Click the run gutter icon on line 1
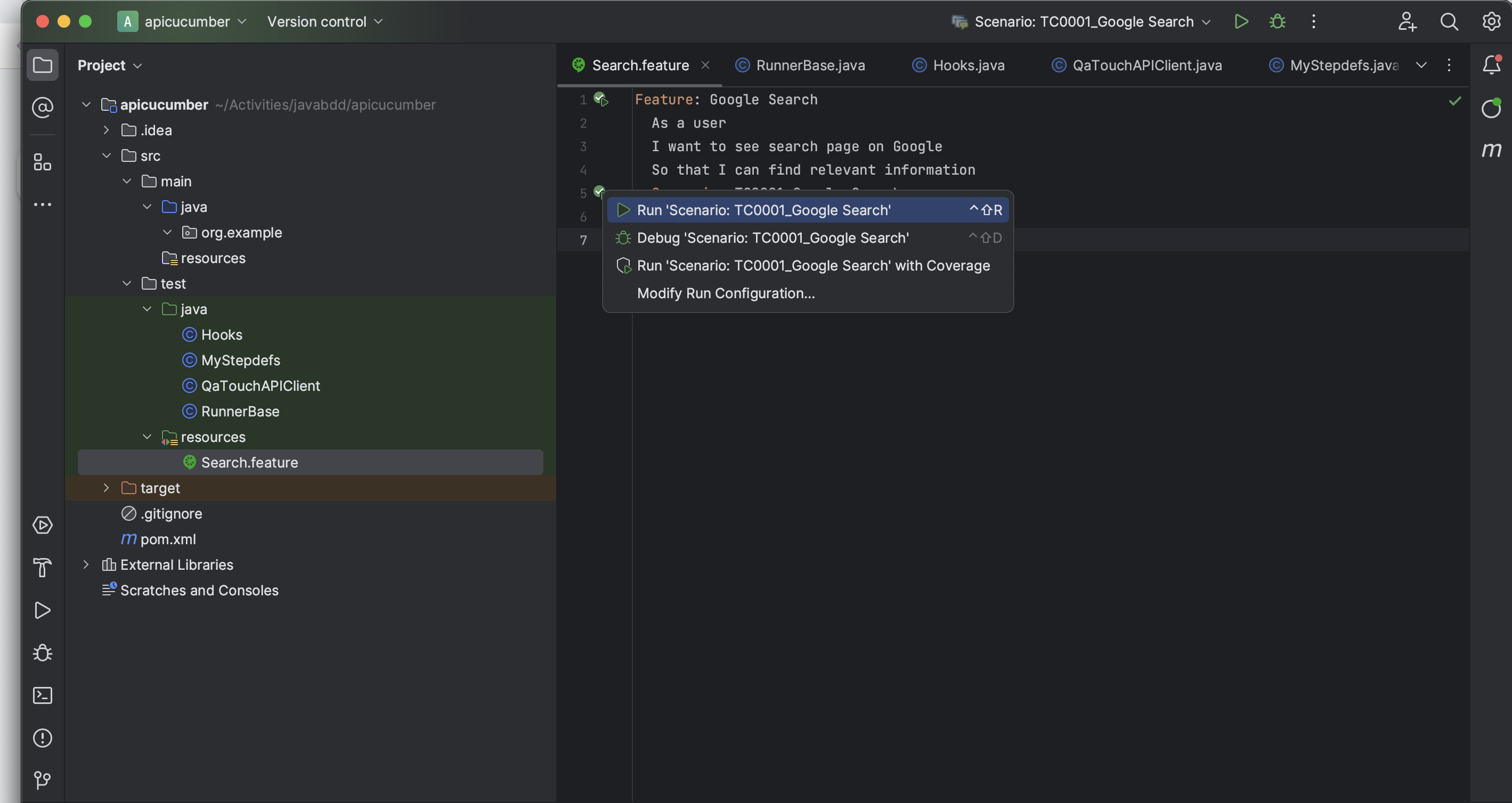 pyautogui.click(x=601, y=99)
